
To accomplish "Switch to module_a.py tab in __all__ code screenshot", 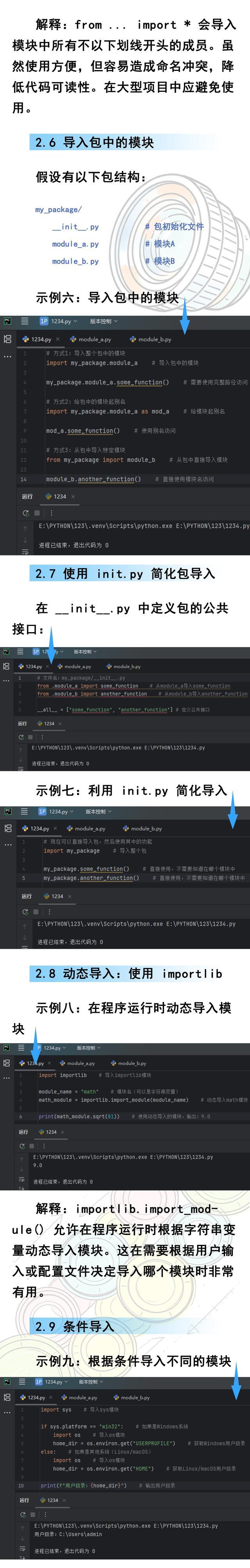I will (x=74, y=666).
